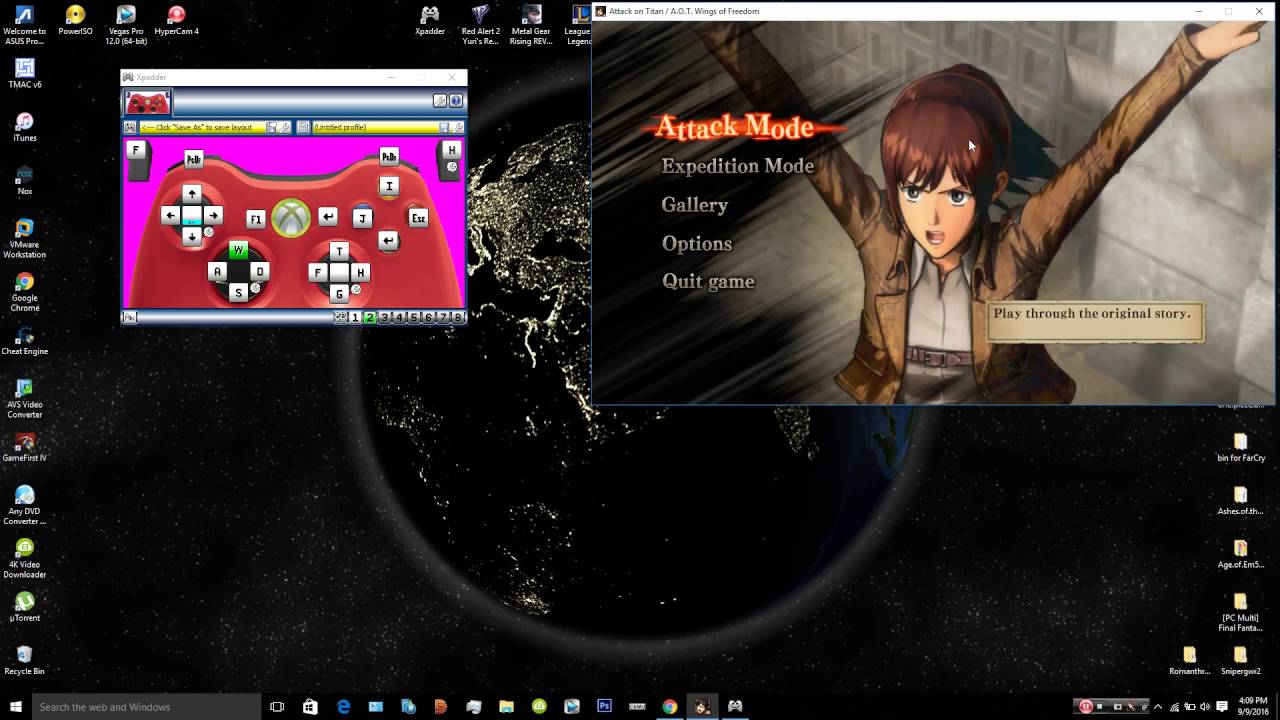Click left stick D key assignment
Screen dimensions: 1280x720
[260, 271]
